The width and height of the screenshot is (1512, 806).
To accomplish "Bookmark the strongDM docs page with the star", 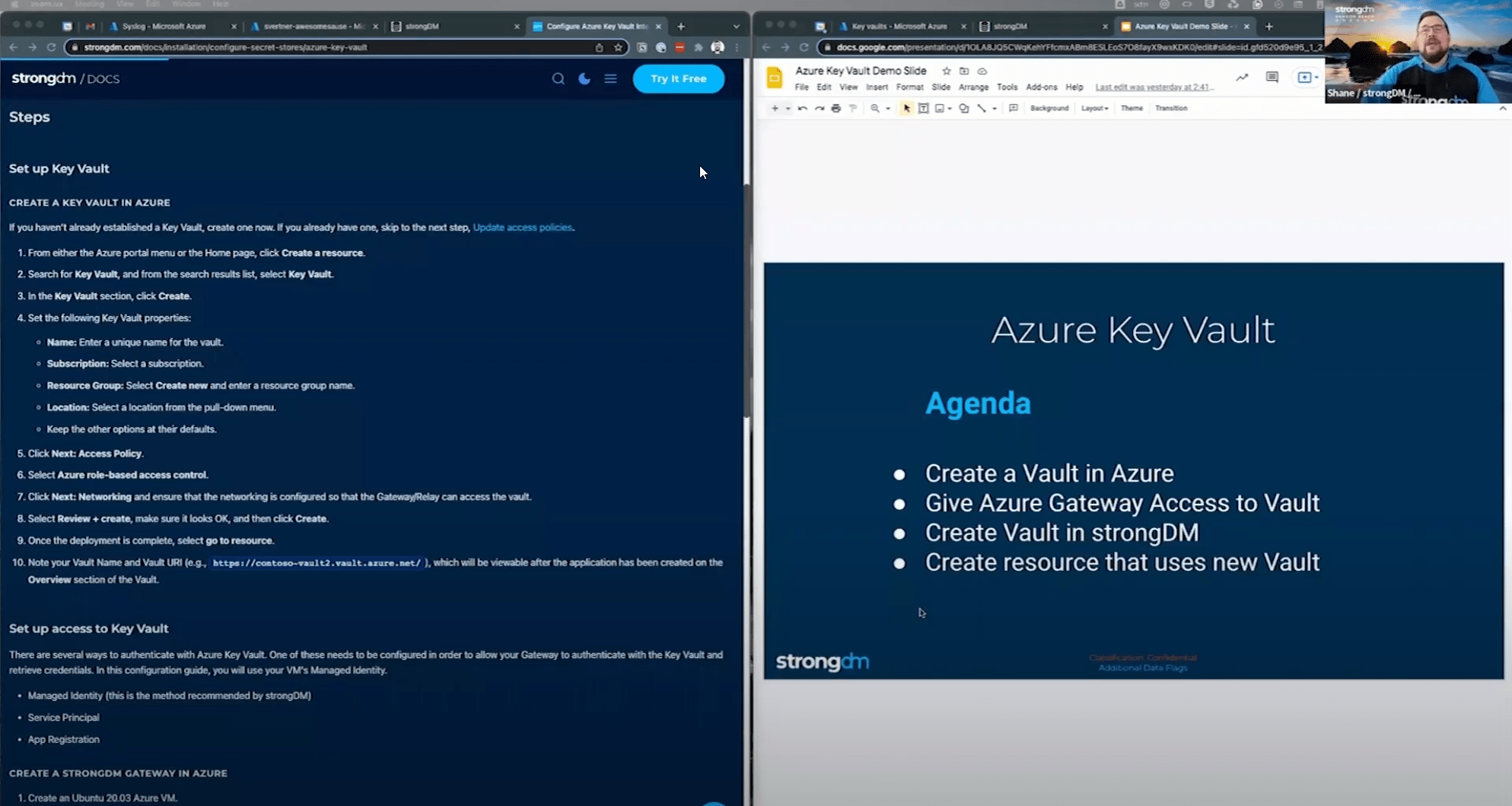I will click(619, 47).
